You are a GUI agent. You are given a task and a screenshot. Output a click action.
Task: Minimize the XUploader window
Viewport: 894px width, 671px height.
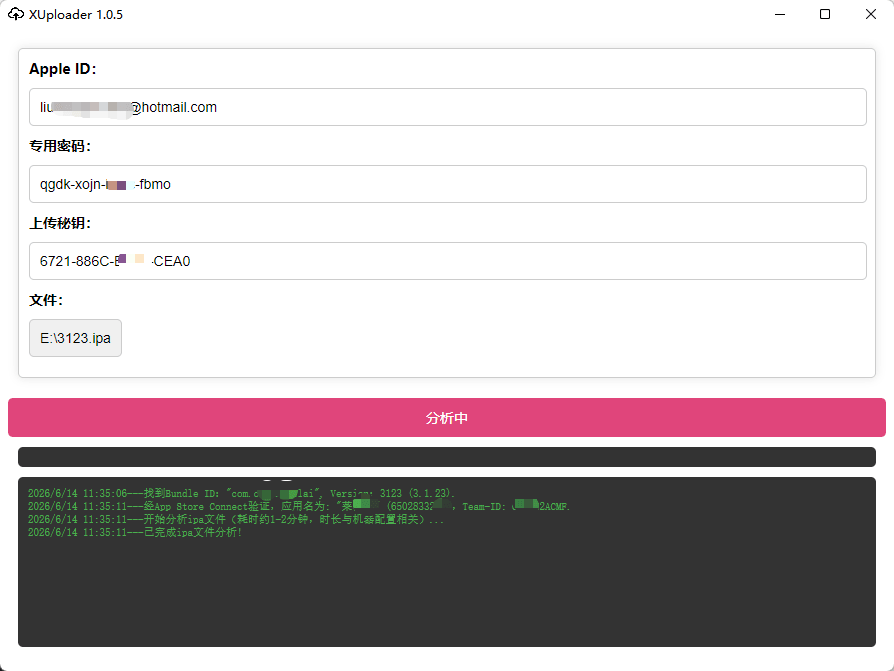coord(780,14)
